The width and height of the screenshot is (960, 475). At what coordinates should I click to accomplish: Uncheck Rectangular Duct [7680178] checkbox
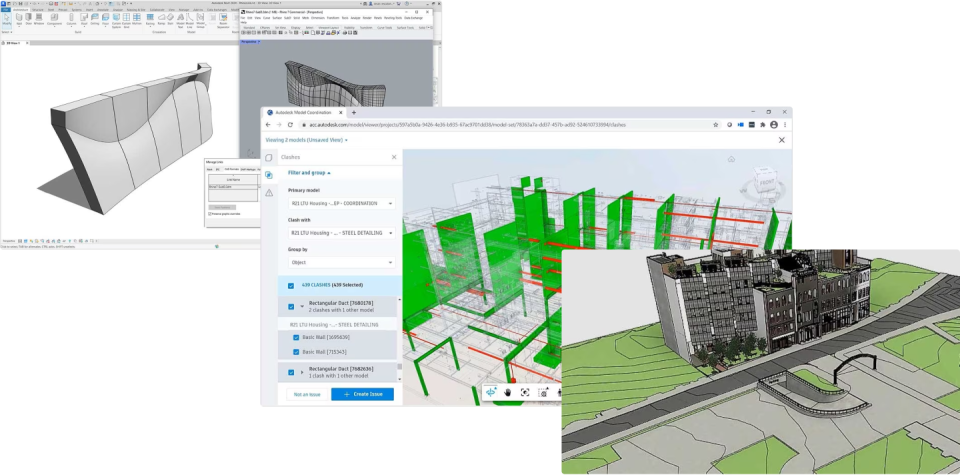(291, 306)
